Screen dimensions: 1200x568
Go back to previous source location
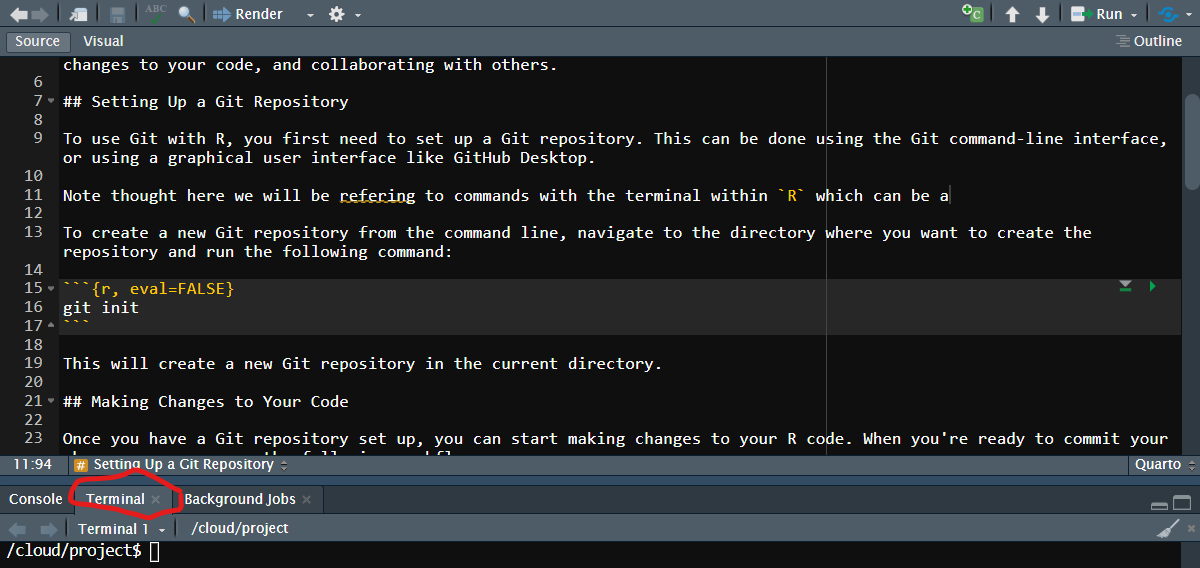(x=18, y=14)
